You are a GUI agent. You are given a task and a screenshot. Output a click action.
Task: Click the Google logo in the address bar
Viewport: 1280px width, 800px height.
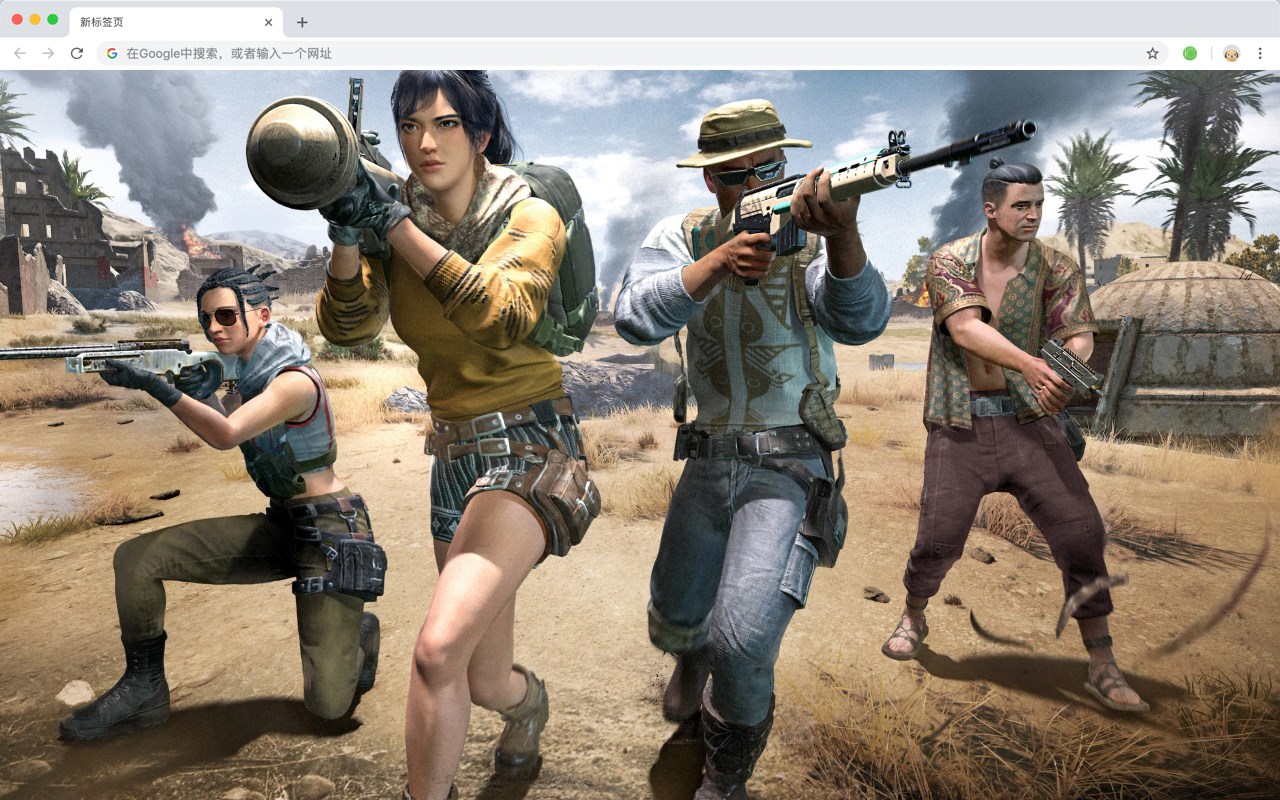click(112, 53)
